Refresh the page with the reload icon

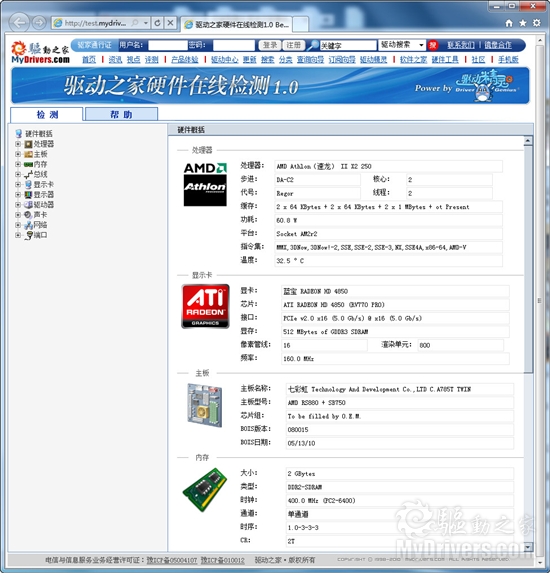[158, 23]
